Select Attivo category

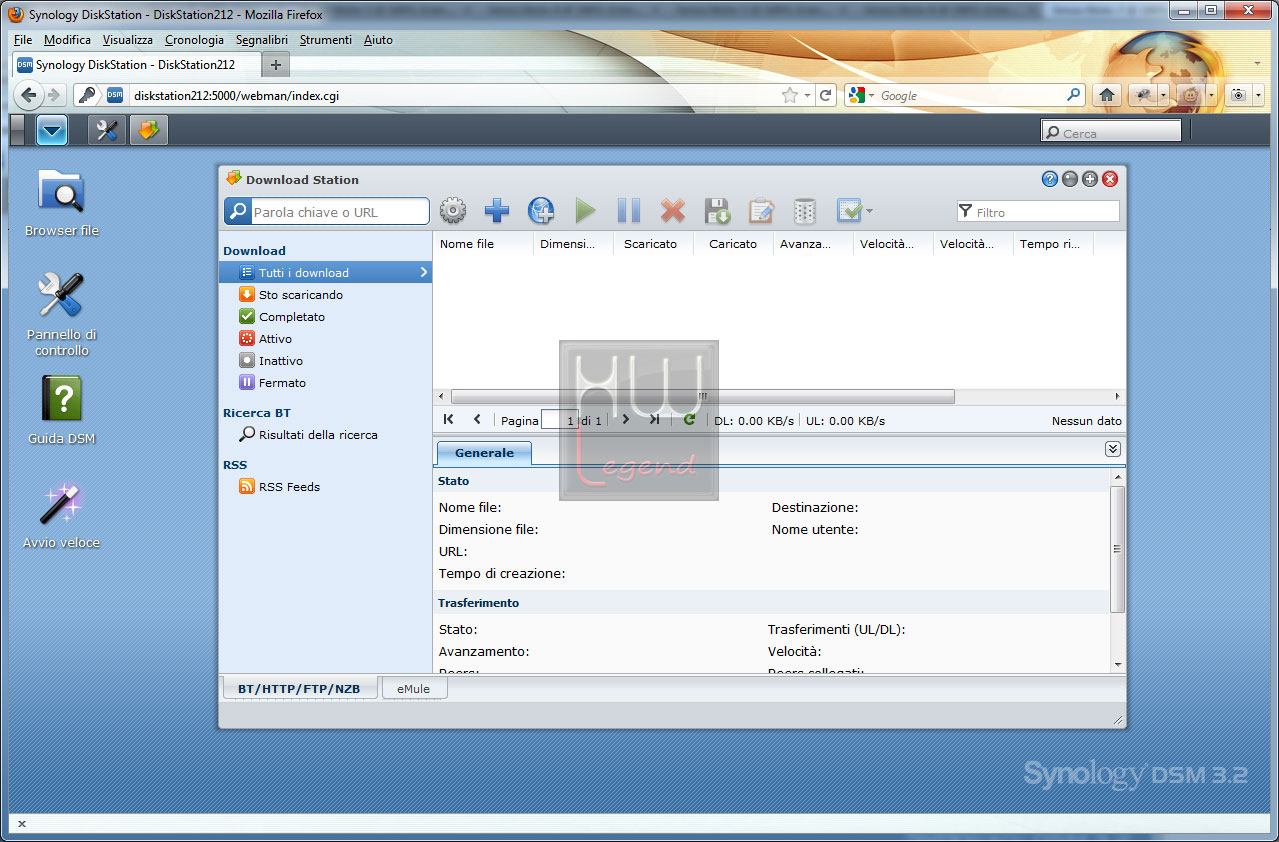coord(326,338)
